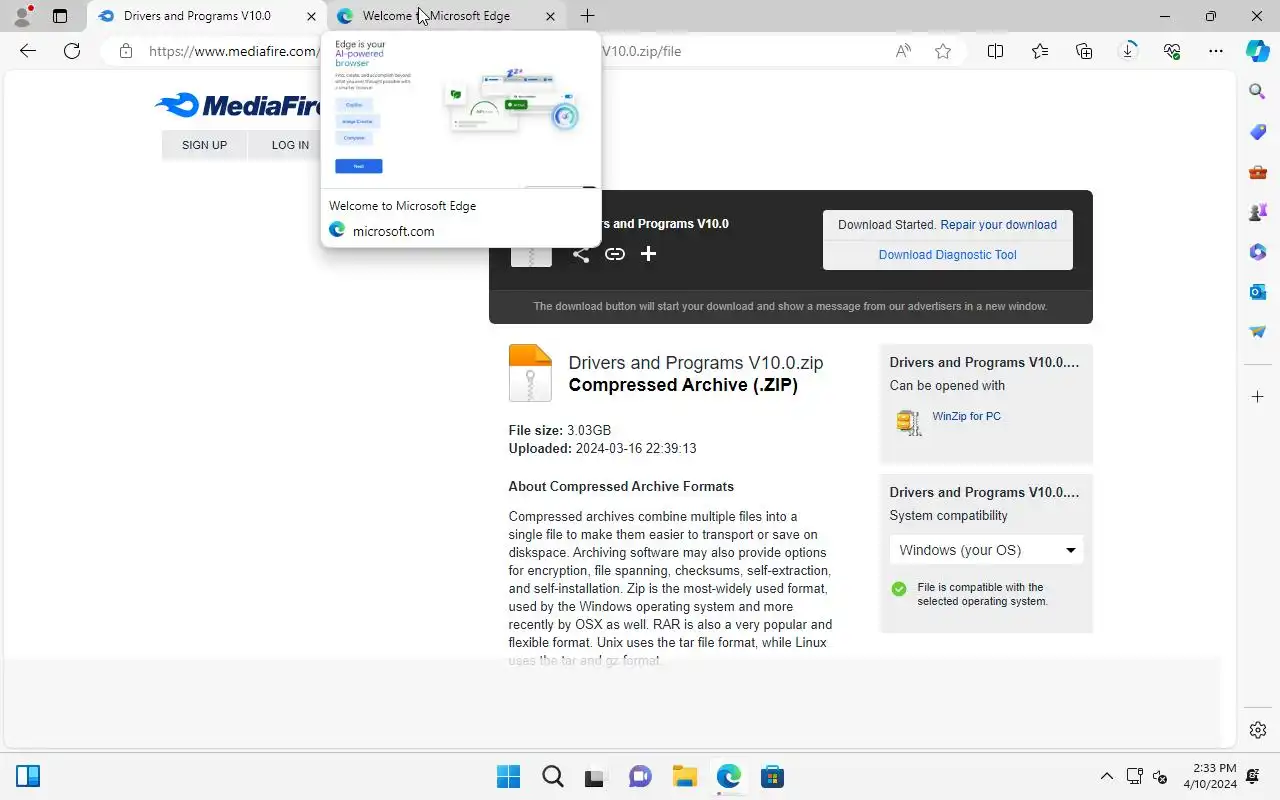Share the file via share icon
The width and height of the screenshot is (1280, 800).
pyautogui.click(x=581, y=254)
